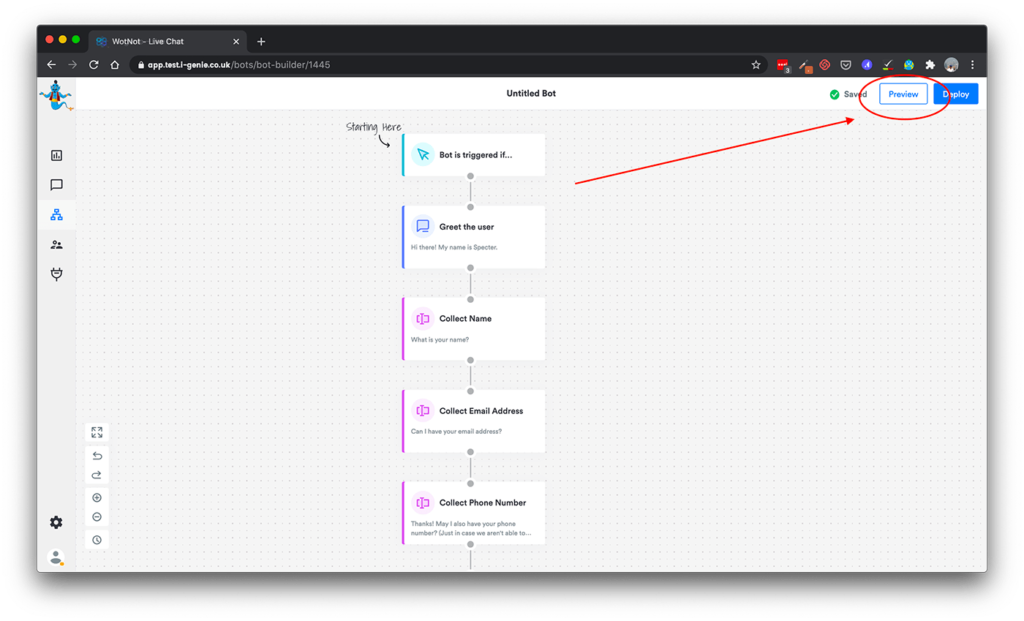Click the fit-to-screen canvas icon

click(97, 432)
